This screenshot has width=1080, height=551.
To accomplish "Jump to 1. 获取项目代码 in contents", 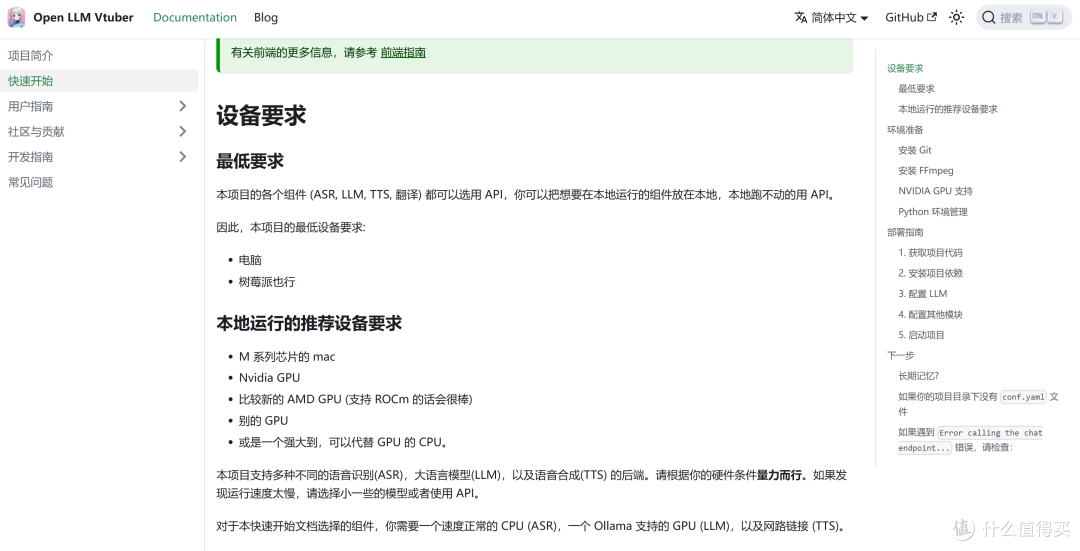I will [x=930, y=253].
